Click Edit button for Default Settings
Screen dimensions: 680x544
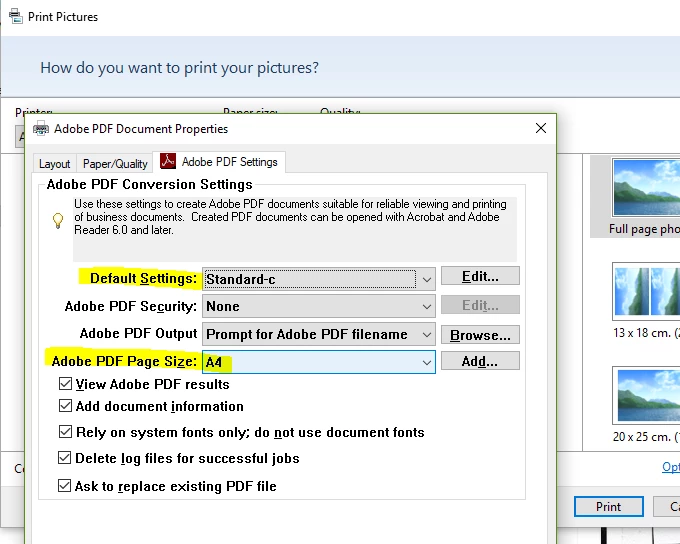click(x=480, y=276)
